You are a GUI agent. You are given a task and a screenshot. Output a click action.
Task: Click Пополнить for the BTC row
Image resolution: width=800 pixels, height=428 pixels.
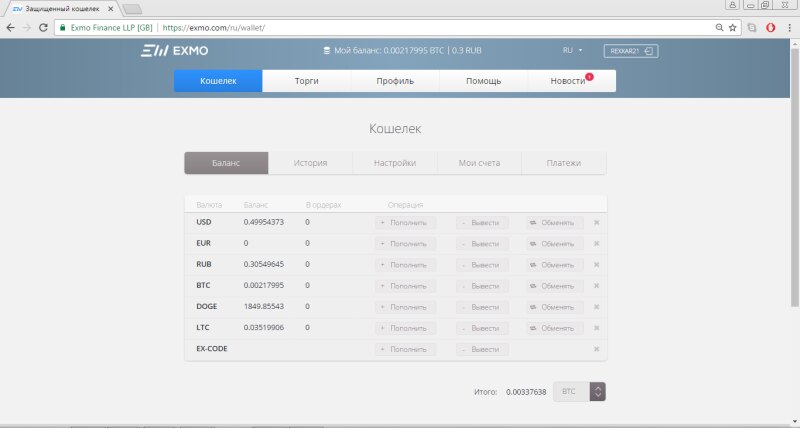point(404,285)
